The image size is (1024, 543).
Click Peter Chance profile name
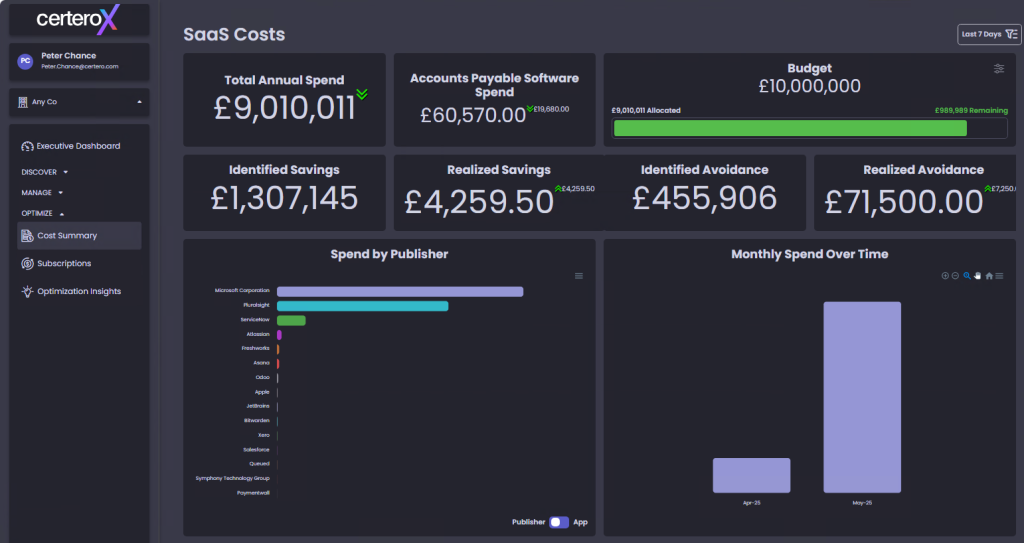[69, 56]
